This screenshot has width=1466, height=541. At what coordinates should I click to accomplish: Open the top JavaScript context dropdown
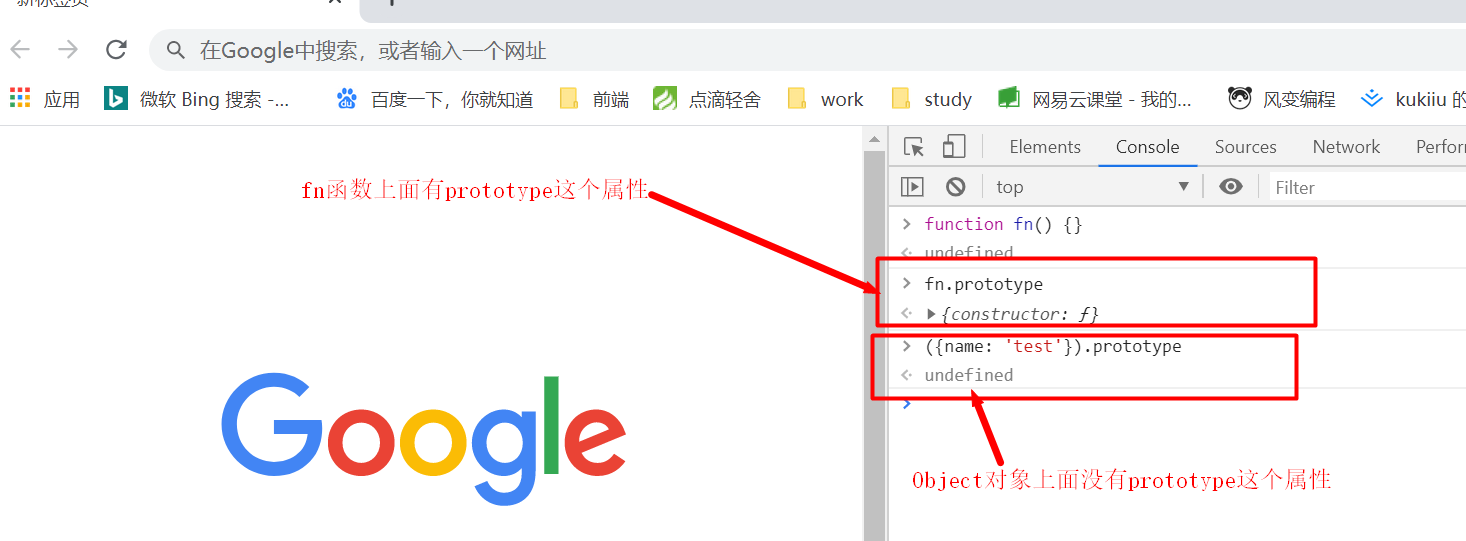pyautogui.click(x=1092, y=187)
